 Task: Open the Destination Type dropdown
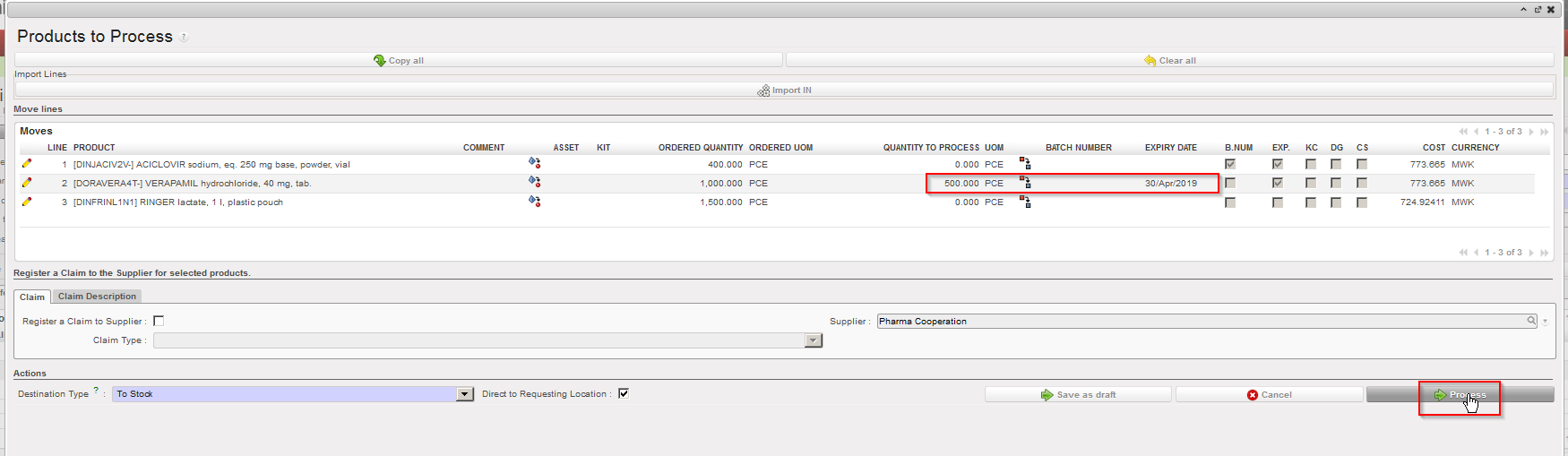(464, 394)
